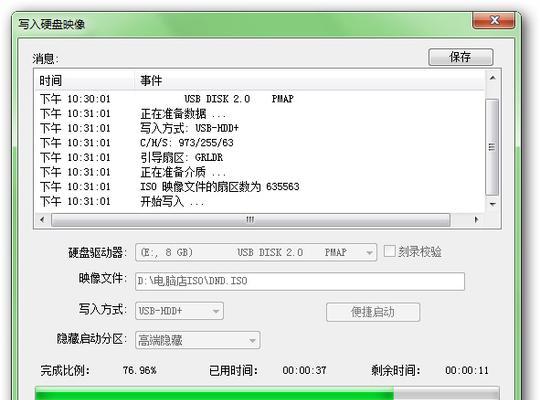This screenshot has height=400, width=540.
Task: Enable the 刻录校验 checkbox
Action: [389, 251]
